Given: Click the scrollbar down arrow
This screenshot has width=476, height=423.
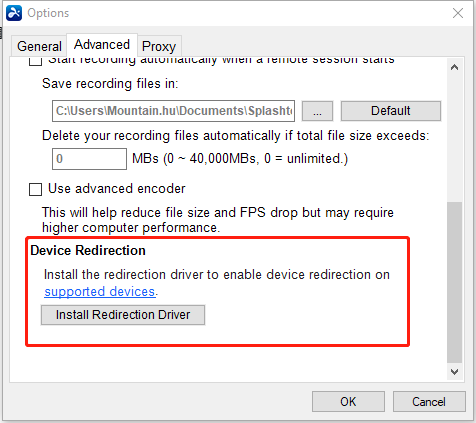Looking at the screenshot, I should point(454,372).
